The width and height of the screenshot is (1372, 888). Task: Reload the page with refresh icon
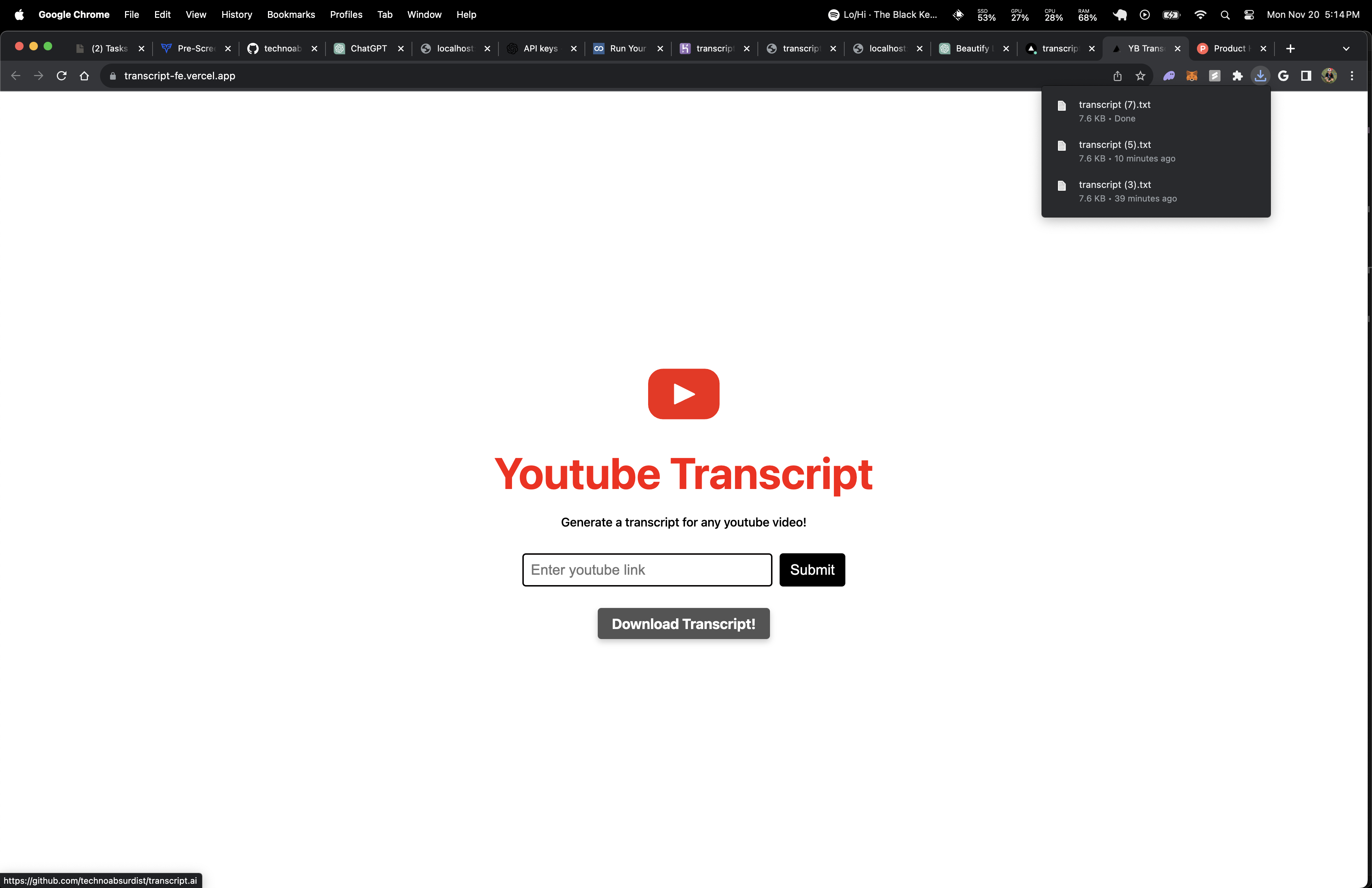(61, 75)
